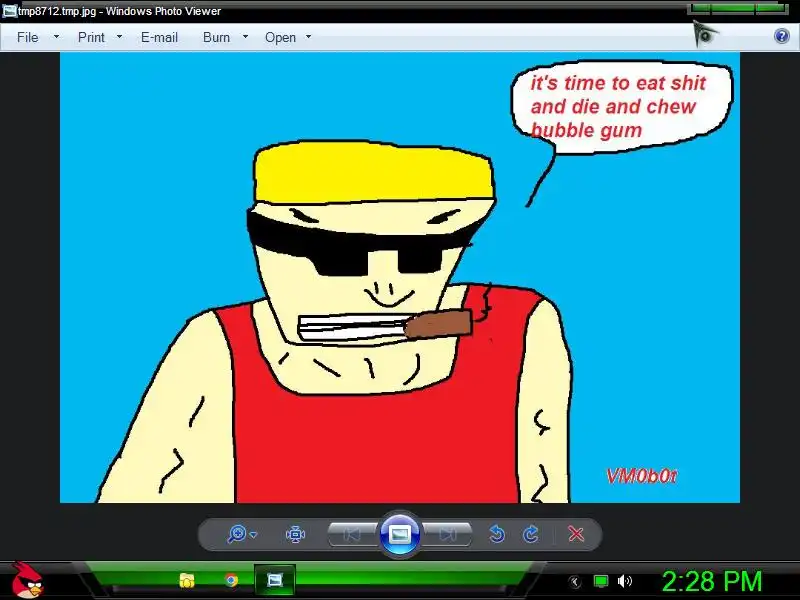Screen dimensions: 800x600
Task: Click the E-mail menu item
Action: point(159,37)
